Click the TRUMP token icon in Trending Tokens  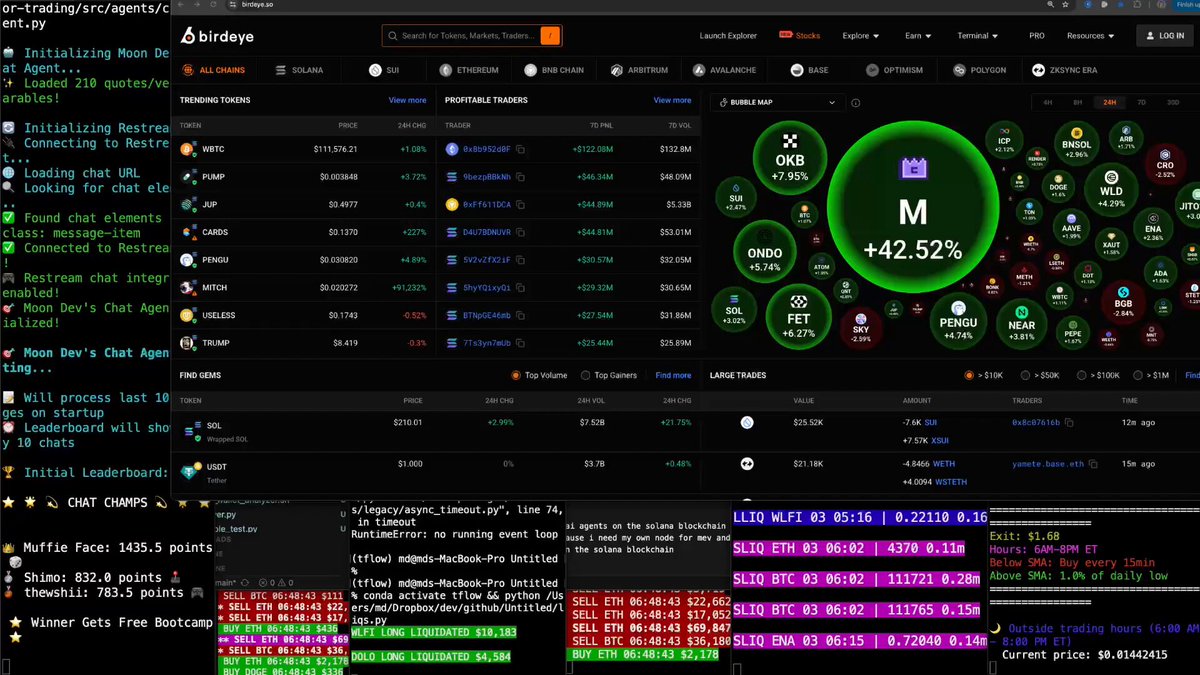coord(186,343)
